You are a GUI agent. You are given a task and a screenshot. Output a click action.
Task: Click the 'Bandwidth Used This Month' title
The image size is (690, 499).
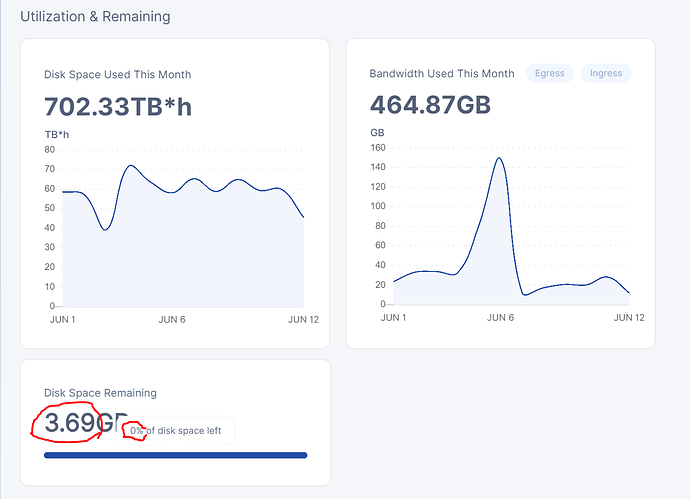pyautogui.click(x=441, y=74)
